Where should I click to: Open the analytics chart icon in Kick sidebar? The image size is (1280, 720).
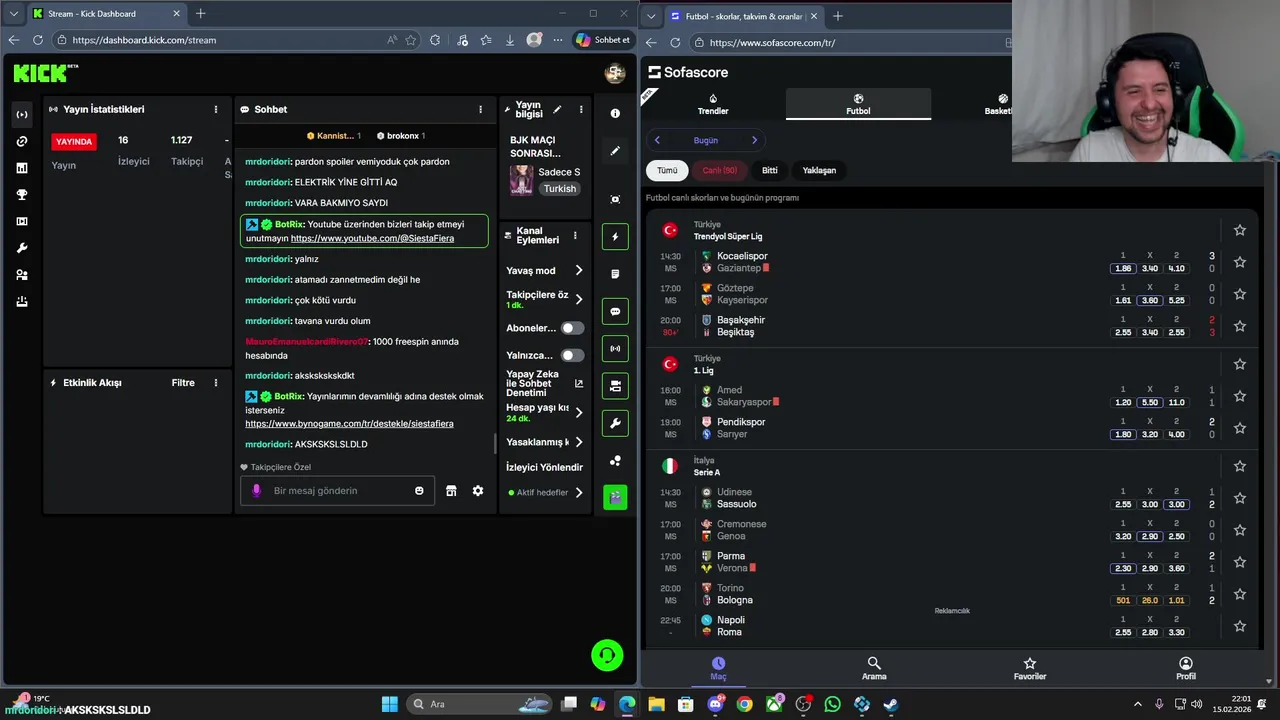click(22, 168)
